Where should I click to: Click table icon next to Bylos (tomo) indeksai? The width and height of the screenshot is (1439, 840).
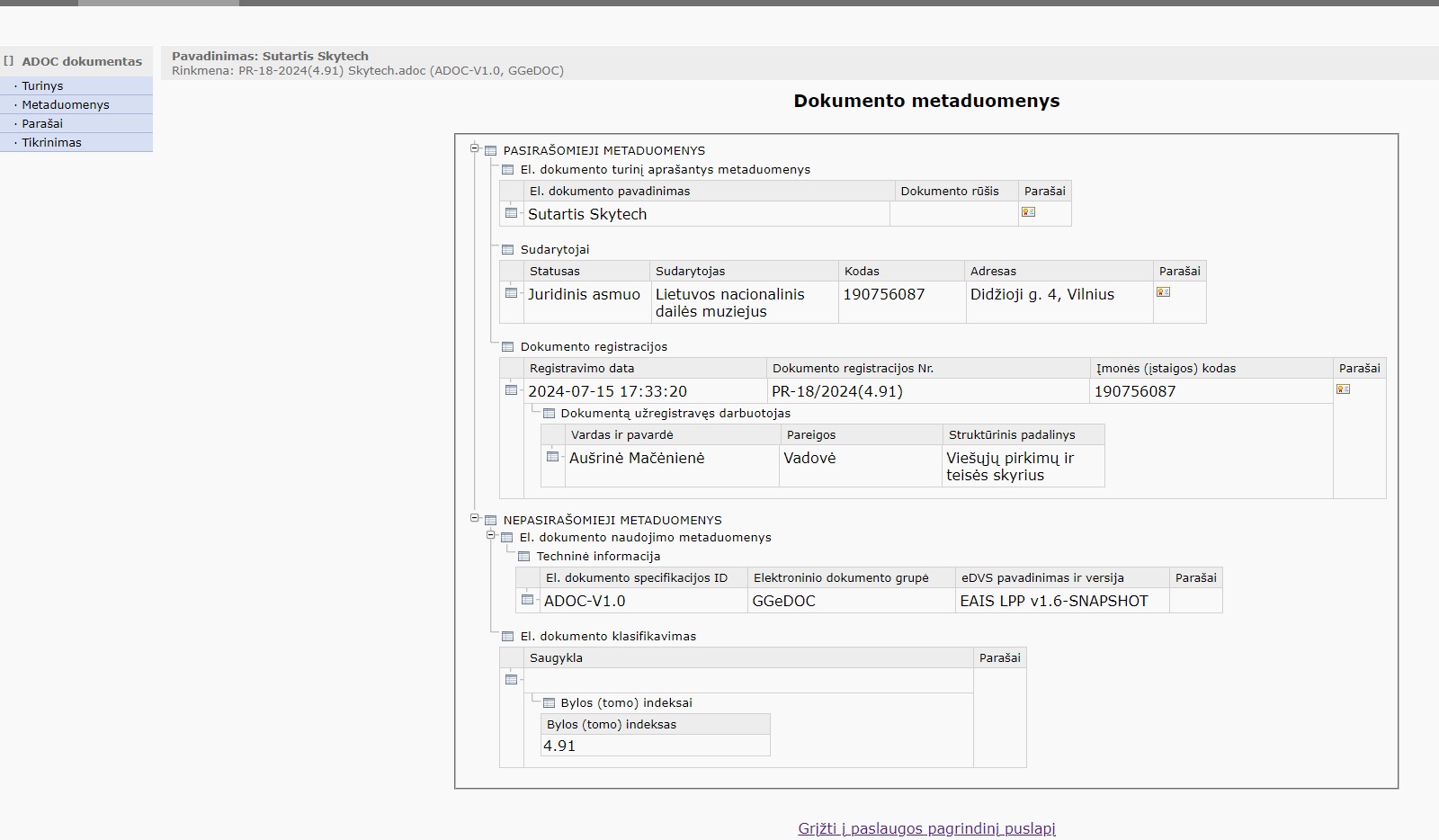pyautogui.click(x=549, y=703)
